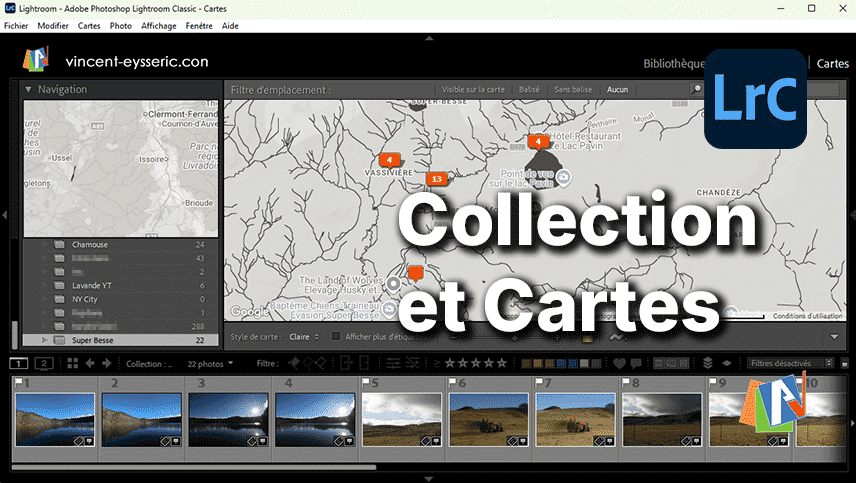
Task: Filter by flagged photos icon
Action: (x=294, y=363)
